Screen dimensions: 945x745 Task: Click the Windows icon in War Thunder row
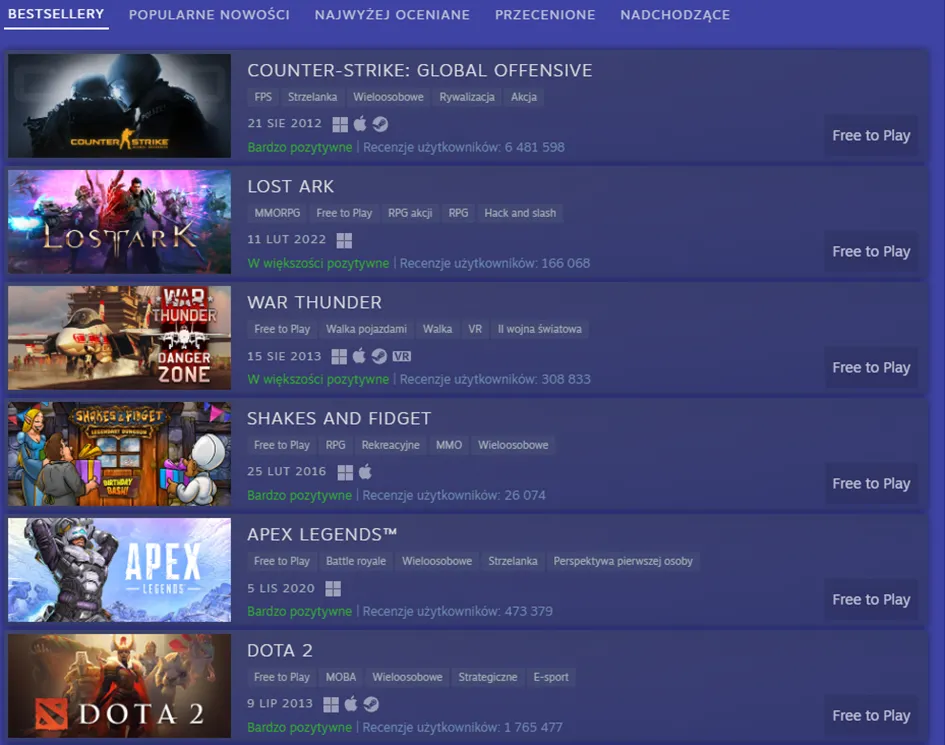[339, 356]
